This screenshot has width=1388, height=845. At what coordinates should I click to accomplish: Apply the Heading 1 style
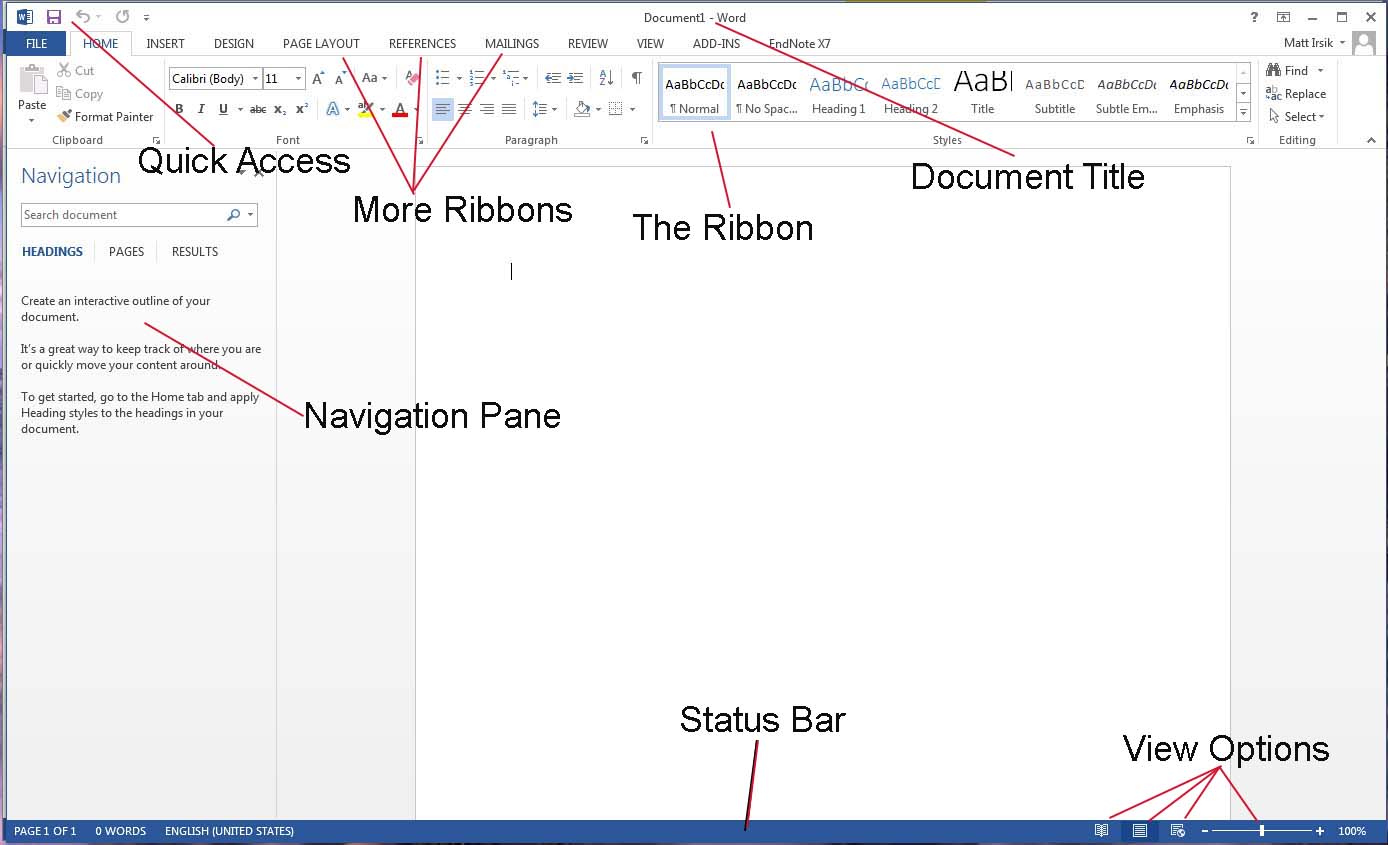coord(838,93)
